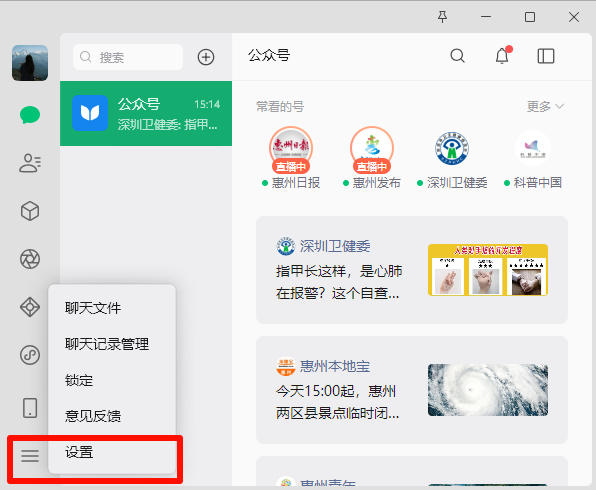Open 惠州发布 live account avatar
Viewport: 596px width, 490px height.
click(372, 149)
